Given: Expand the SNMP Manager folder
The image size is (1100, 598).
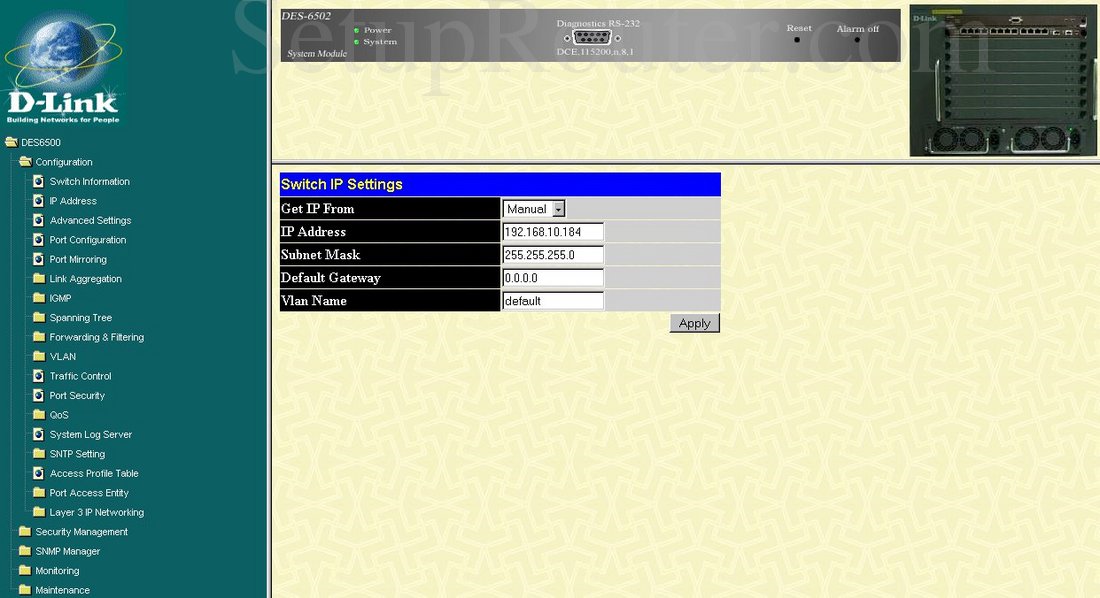Looking at the screenshot, I should (25, 552).
